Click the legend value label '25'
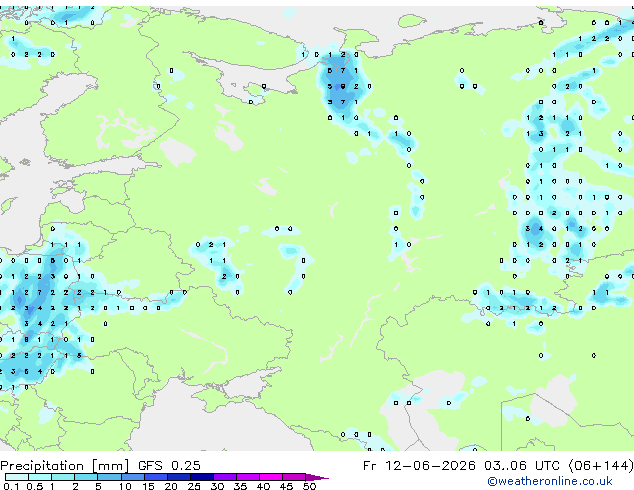634x490 pixels. (194, 486)
